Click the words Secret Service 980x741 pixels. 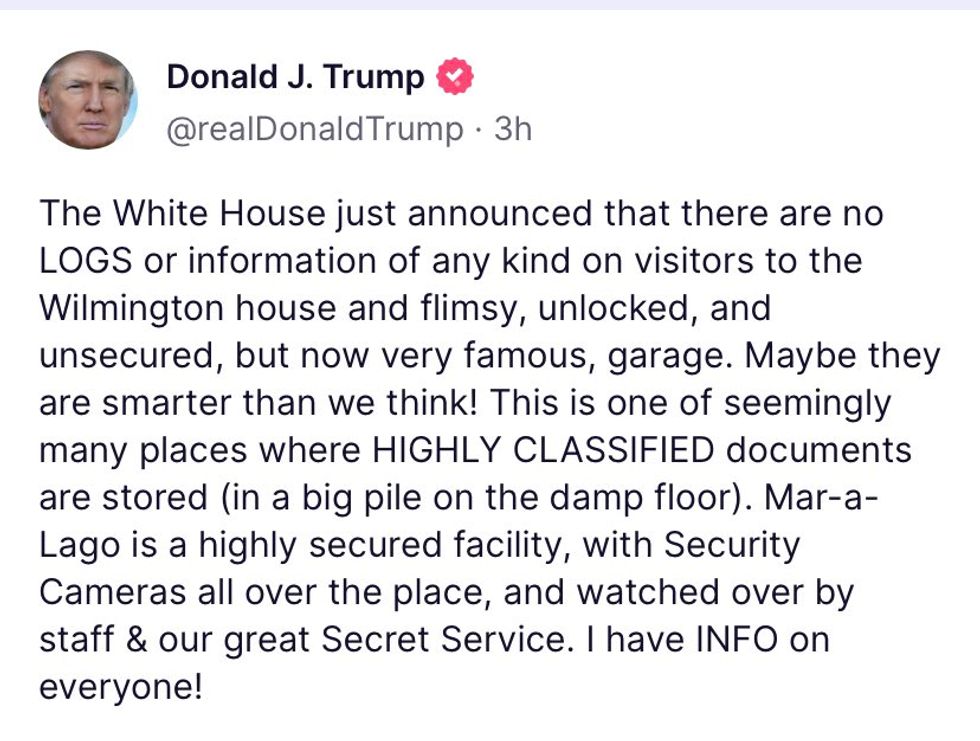(x=446, y=639)
